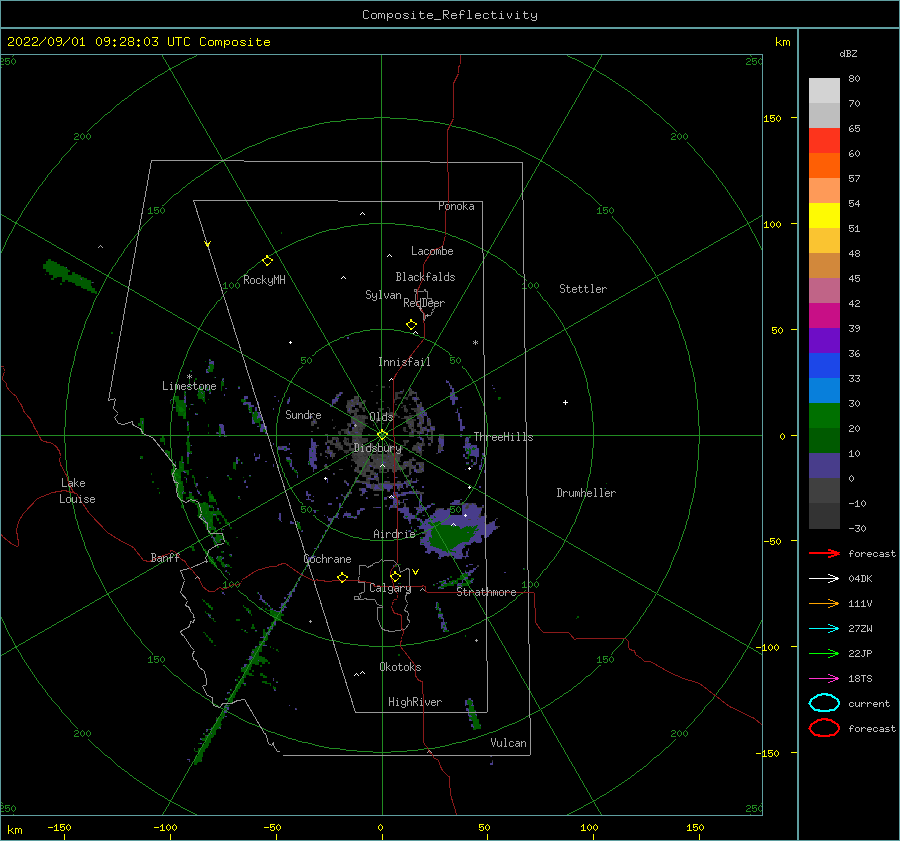This screenshot has height=841, width=900.
Task: Click the green echo patch south of HighRiver
Action: coord(473,714)
